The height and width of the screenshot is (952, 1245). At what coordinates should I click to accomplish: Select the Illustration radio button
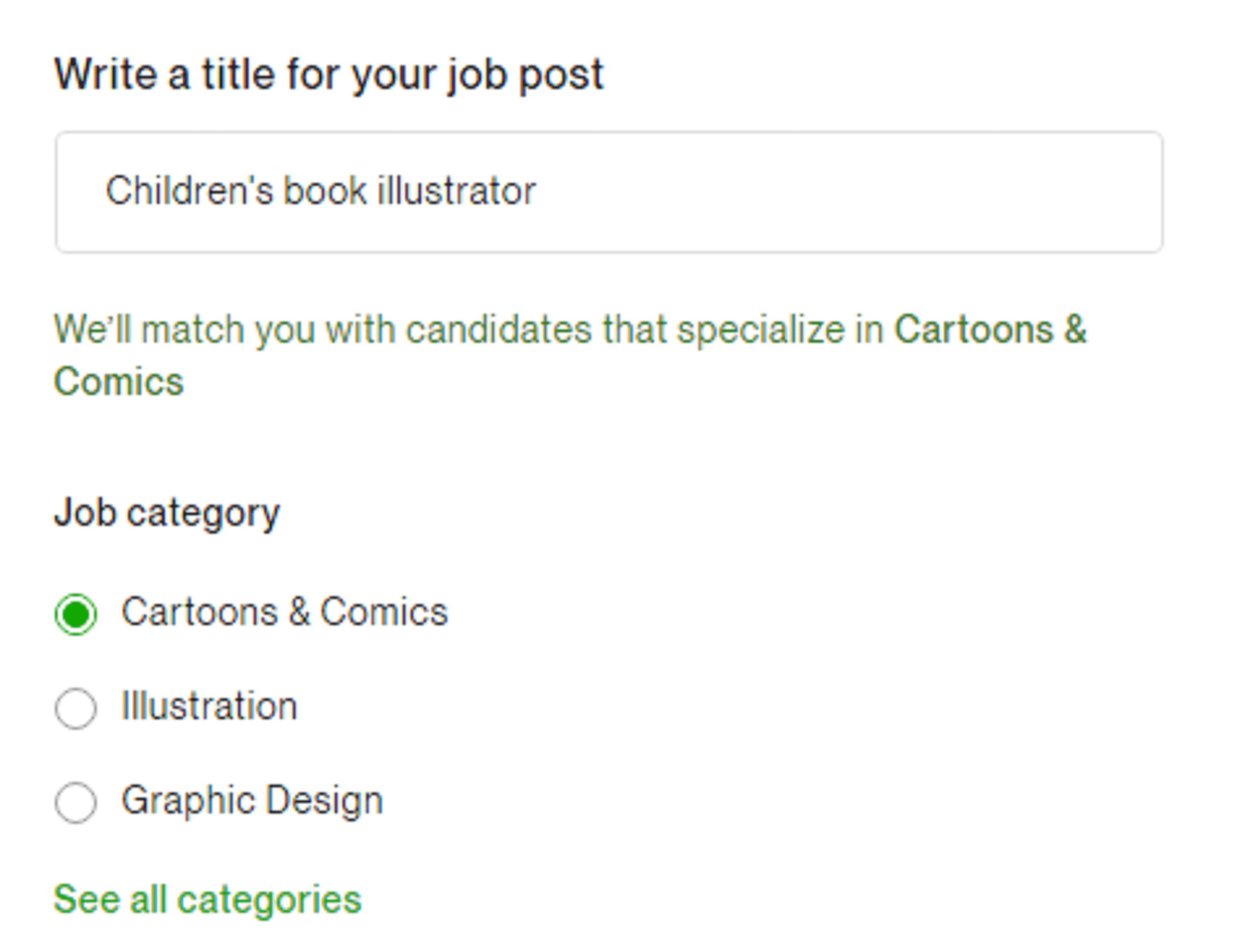tap(75, 708)
